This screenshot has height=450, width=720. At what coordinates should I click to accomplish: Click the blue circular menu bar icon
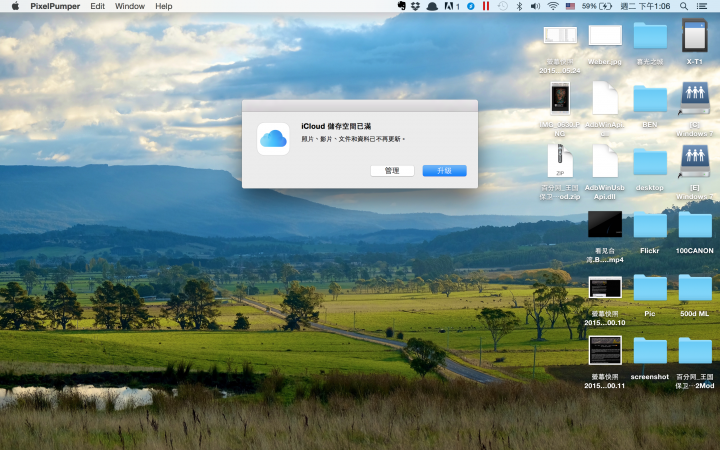click(471, 6)
